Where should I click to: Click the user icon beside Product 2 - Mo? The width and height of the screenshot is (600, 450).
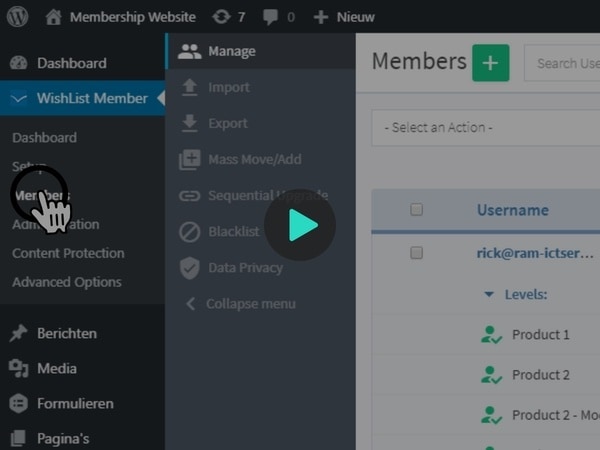pos(491,415)
